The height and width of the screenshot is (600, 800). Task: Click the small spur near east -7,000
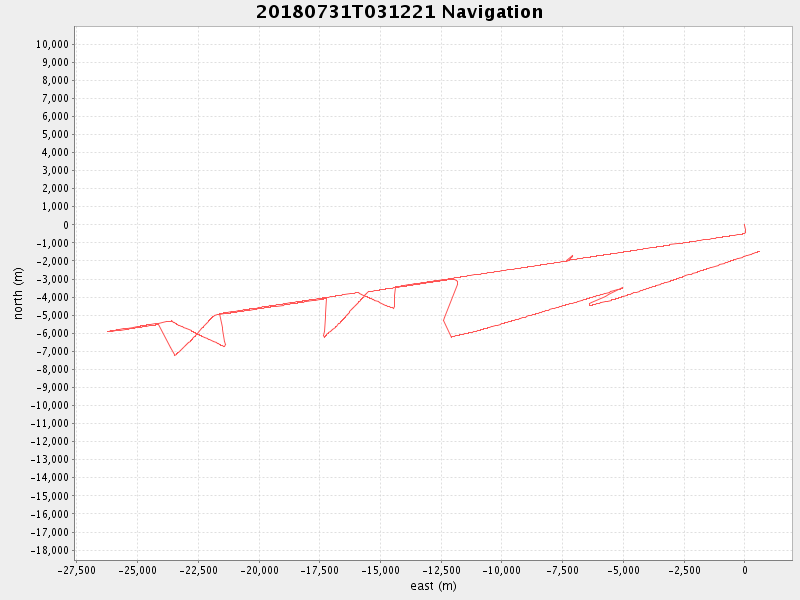[x=570, y=257]
